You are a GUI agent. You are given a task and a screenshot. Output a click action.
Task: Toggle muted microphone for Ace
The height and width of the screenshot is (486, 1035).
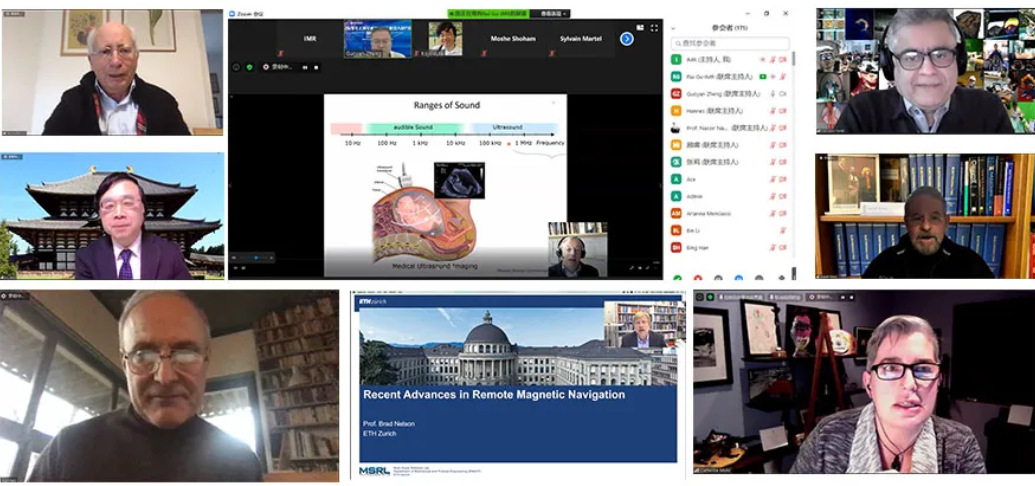(x=772, y=179)
